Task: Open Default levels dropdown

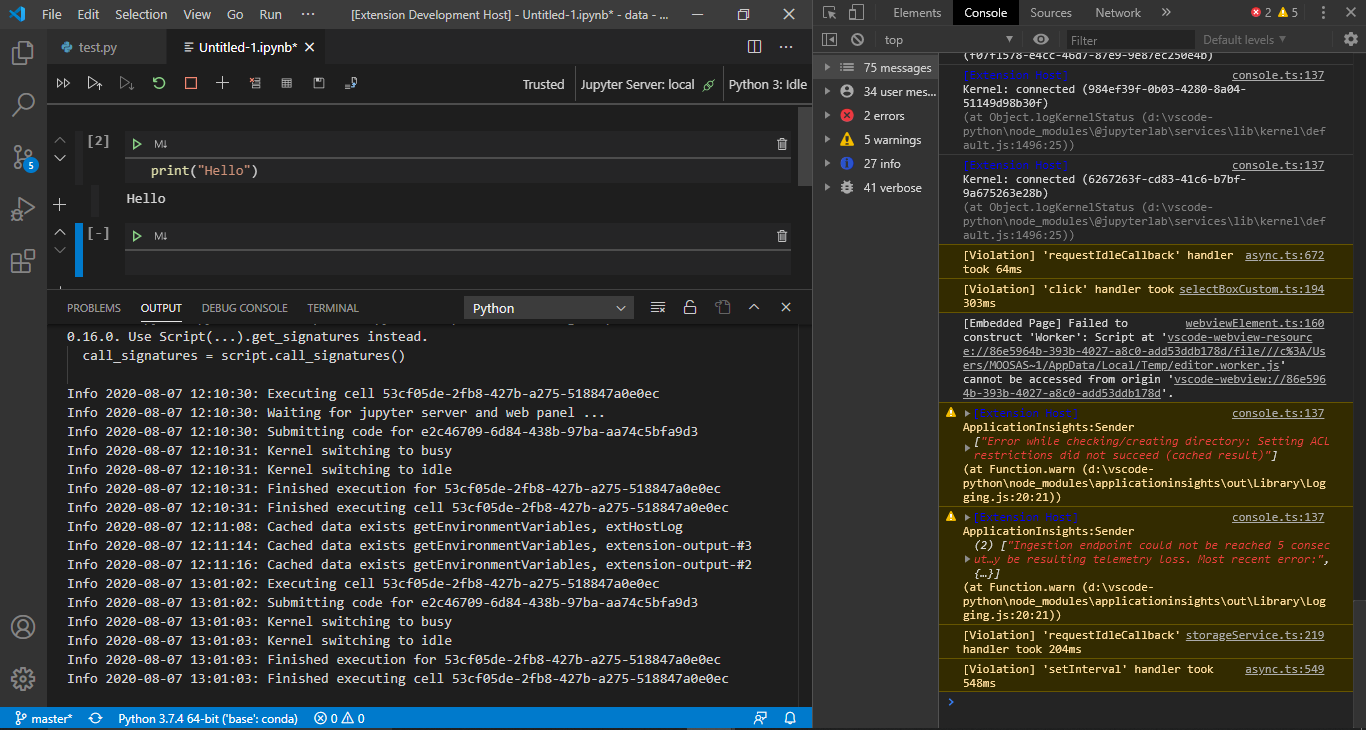Action: (x=1245, y=40)
